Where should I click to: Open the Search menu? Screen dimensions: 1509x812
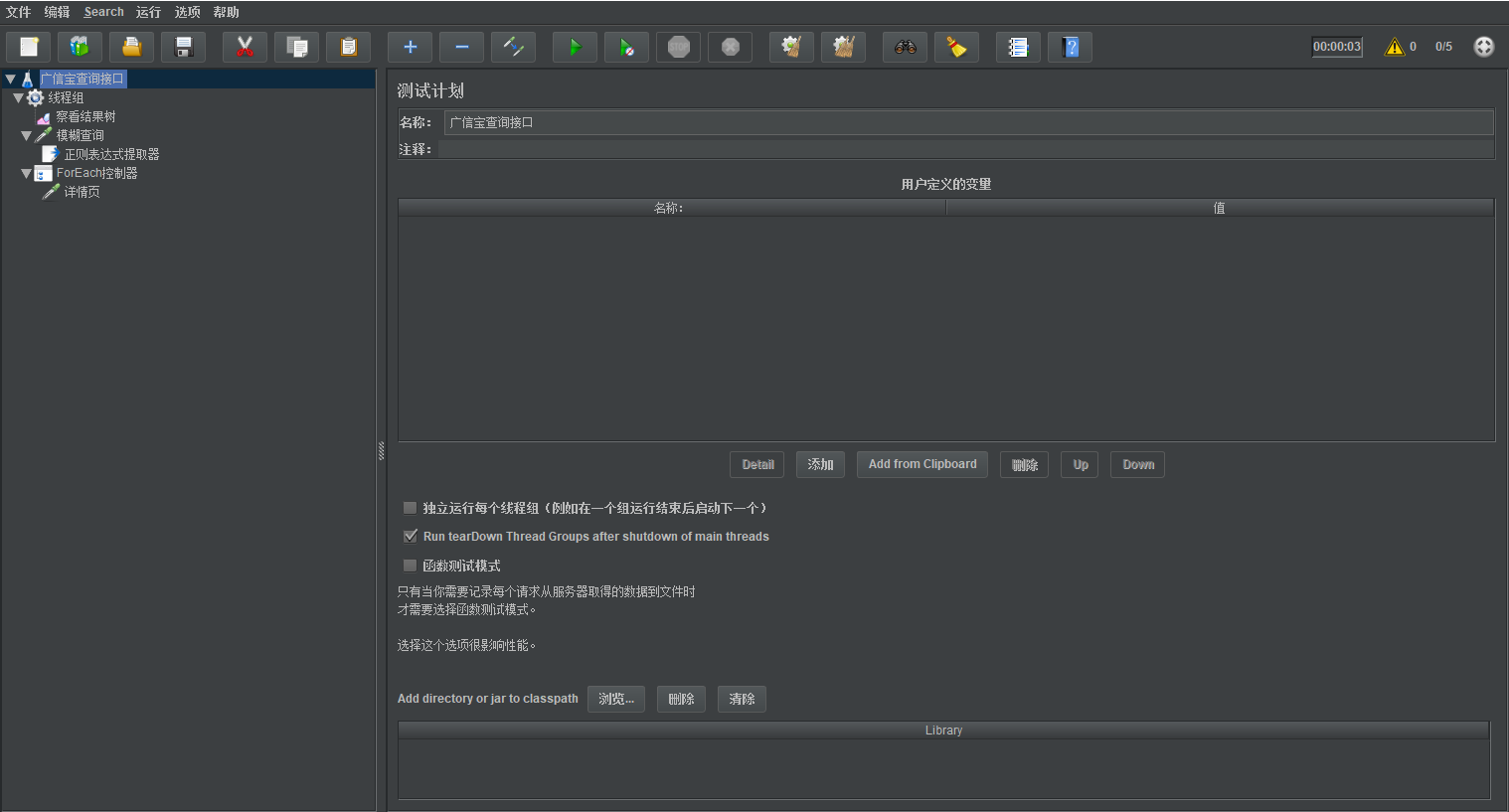point(103,12)
